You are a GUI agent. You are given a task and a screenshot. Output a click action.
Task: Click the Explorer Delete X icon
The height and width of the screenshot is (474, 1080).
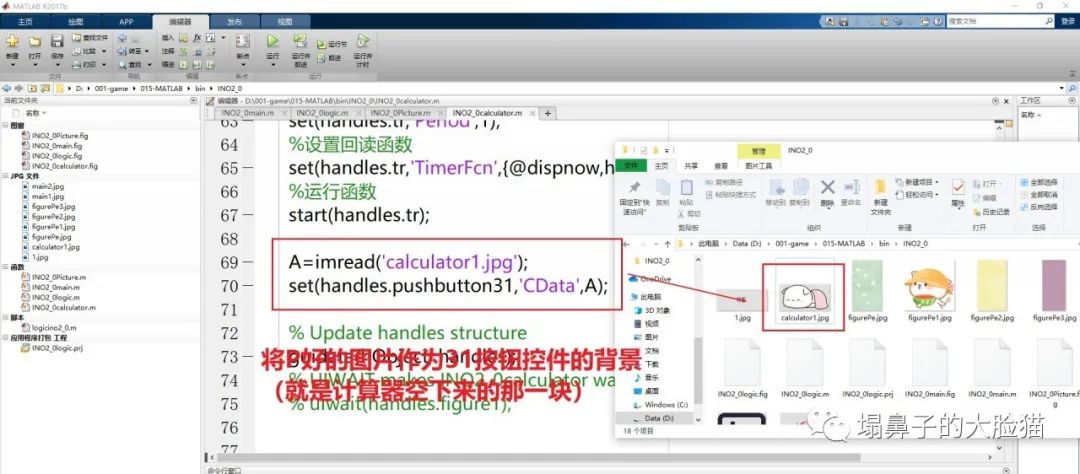pyautogui.click(x=828, y=187)
